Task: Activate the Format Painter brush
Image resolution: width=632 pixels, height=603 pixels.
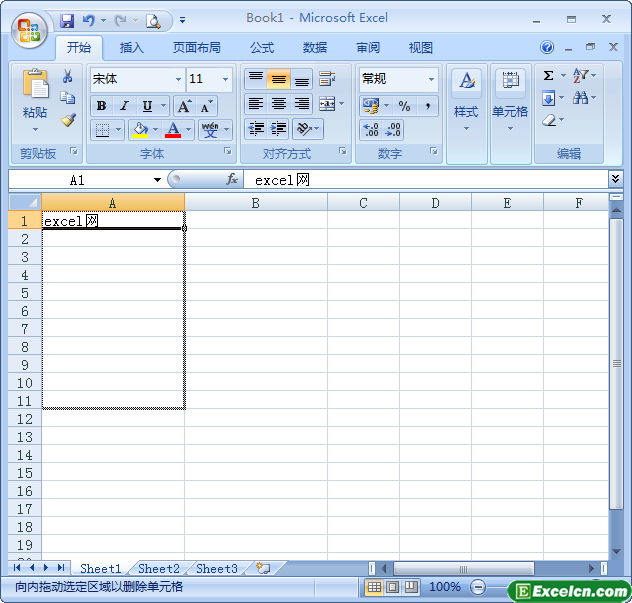Action: [x=68, y=120]
